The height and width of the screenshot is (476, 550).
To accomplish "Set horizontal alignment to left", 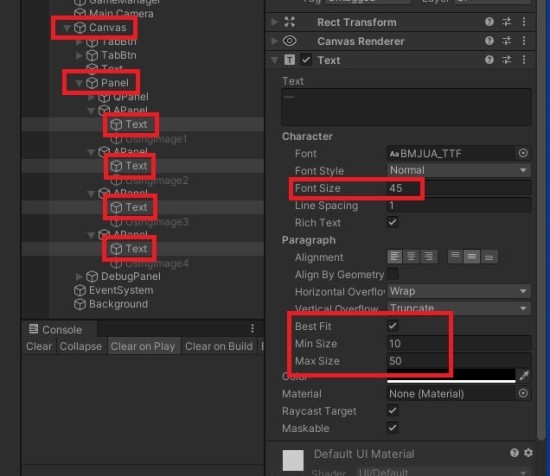I will pos(395,257).
